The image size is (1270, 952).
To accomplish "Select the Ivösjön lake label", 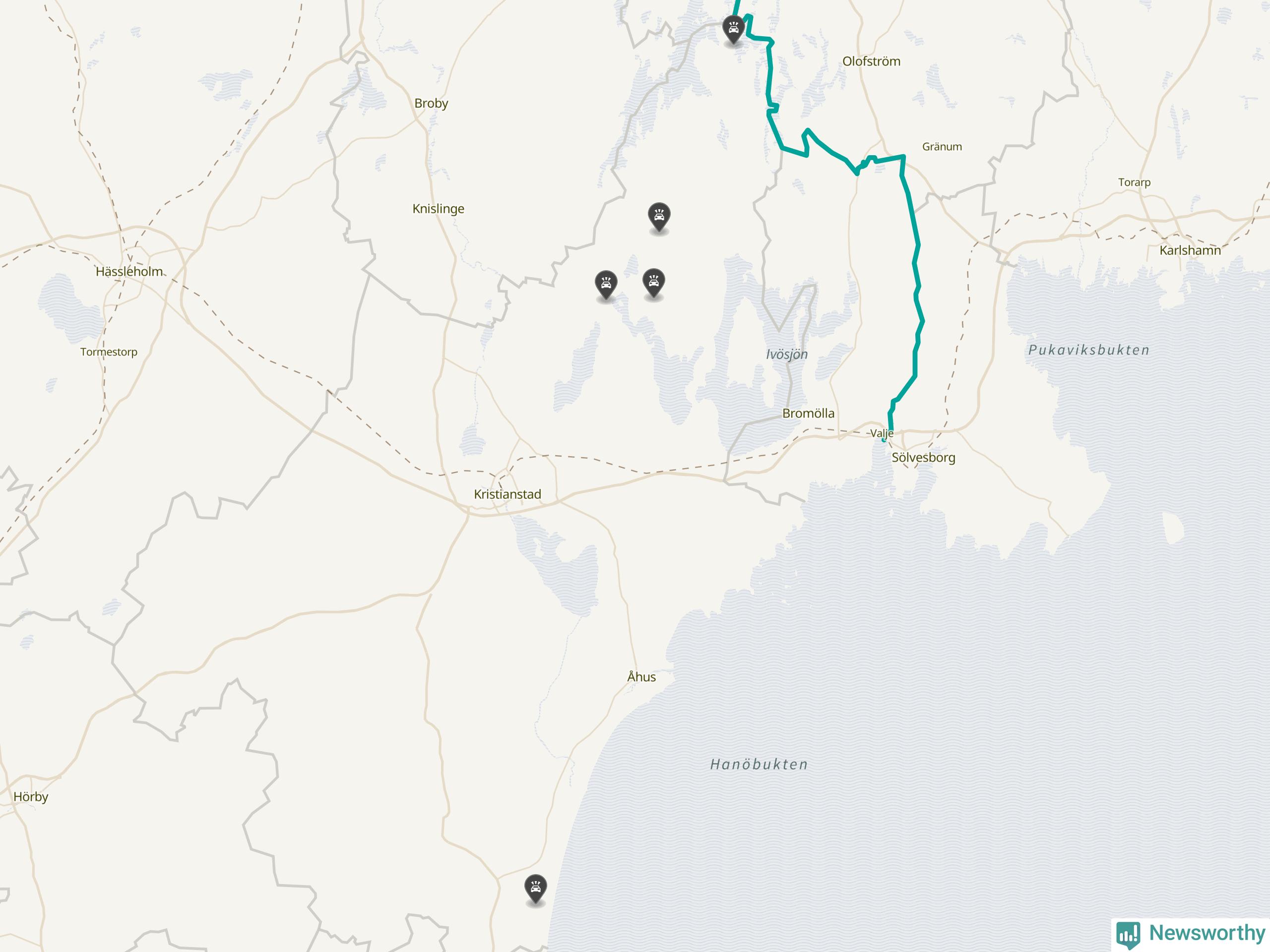I will point(787,354).
